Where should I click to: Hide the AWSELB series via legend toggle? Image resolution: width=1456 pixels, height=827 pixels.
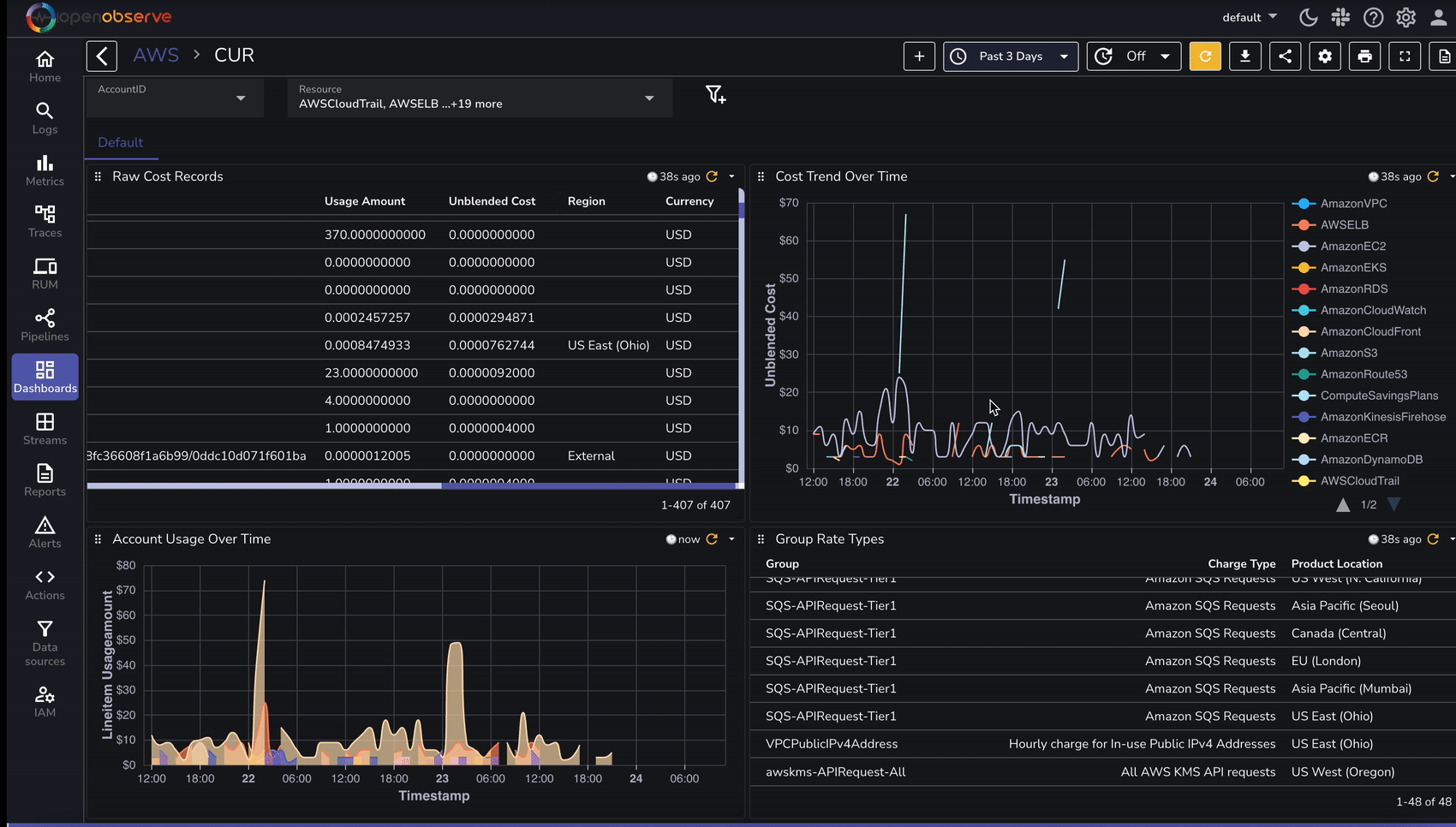pos(1345,224)
